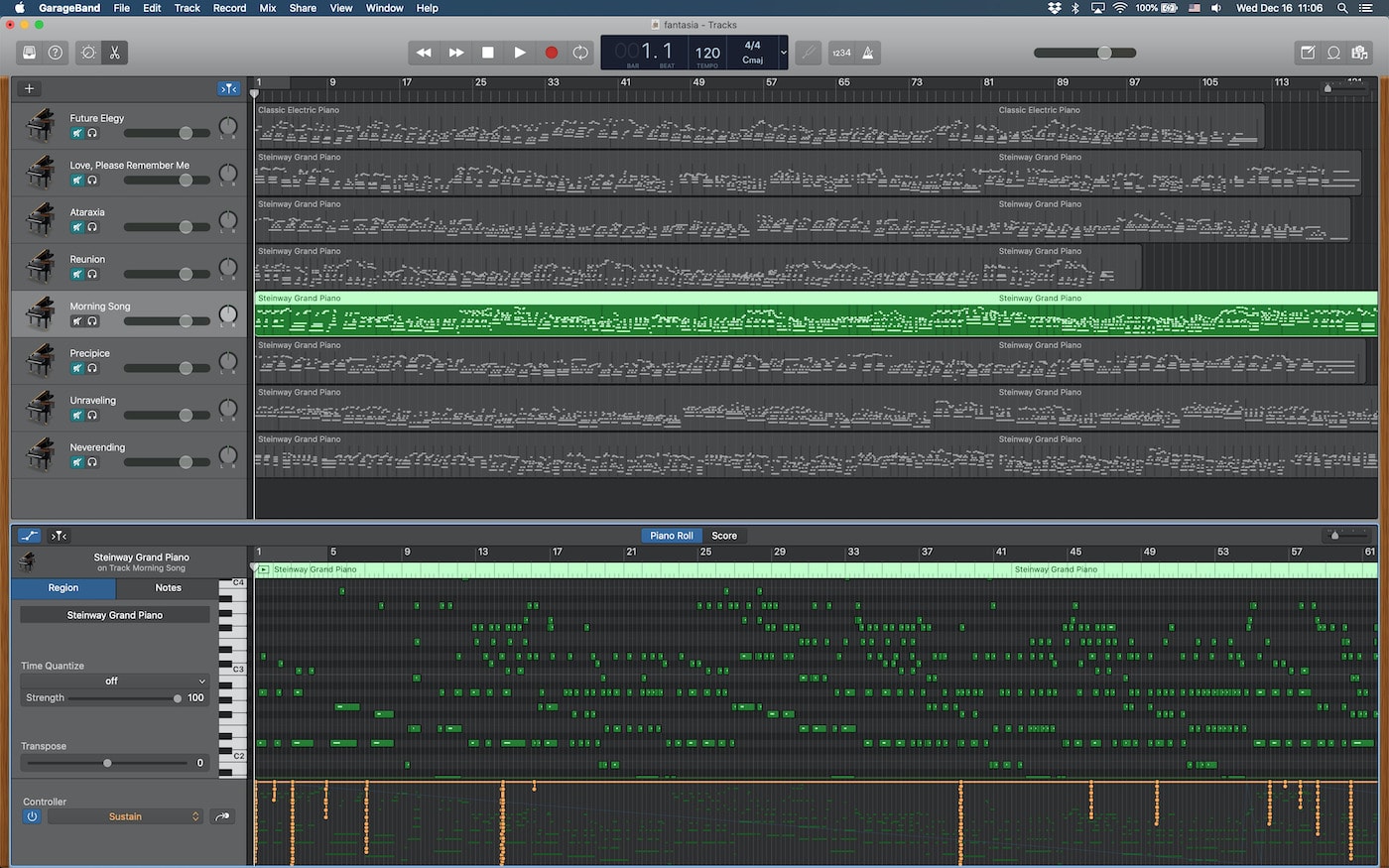Viewport: 1389px width, 868px height.
Task: Click the Rewind transport button
Action: (x=424, y=53)
